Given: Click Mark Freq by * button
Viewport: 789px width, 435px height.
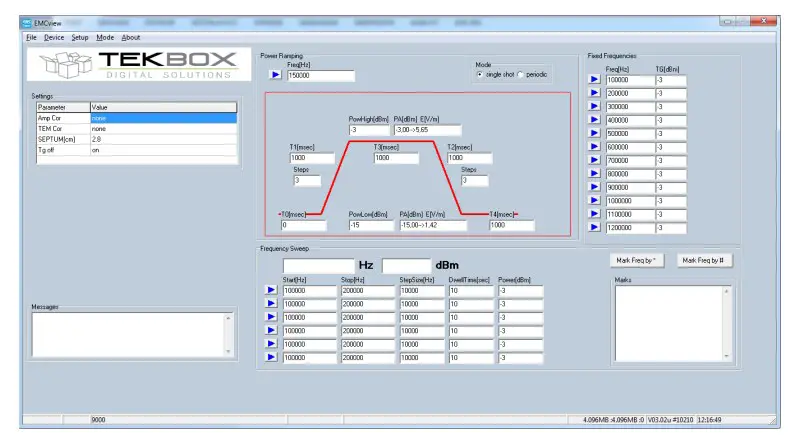Looking at the screenshot, I should point(636,260).
